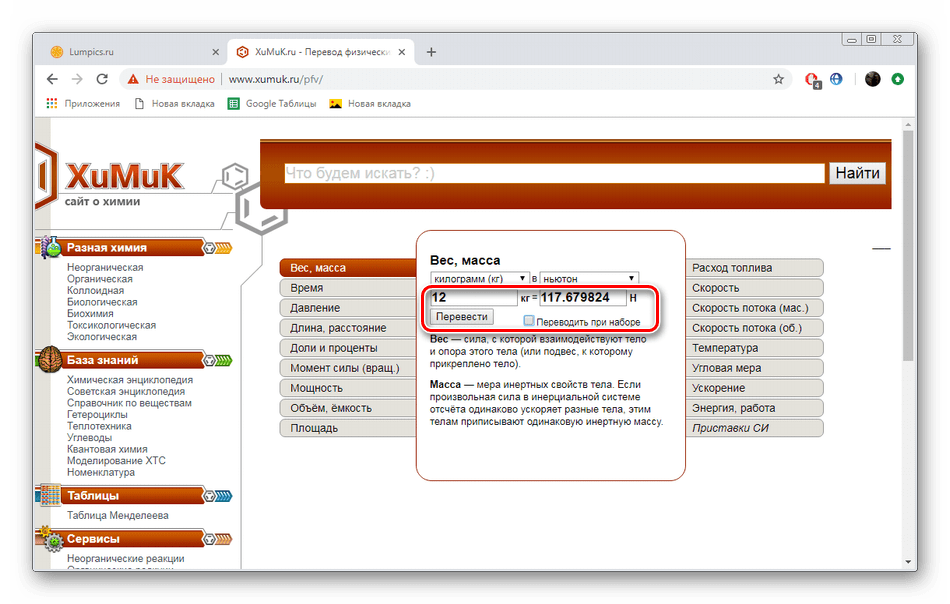This screenshot has height=604, width=950.
Task: Click the browser address bar URL
Action: (276, 79)
